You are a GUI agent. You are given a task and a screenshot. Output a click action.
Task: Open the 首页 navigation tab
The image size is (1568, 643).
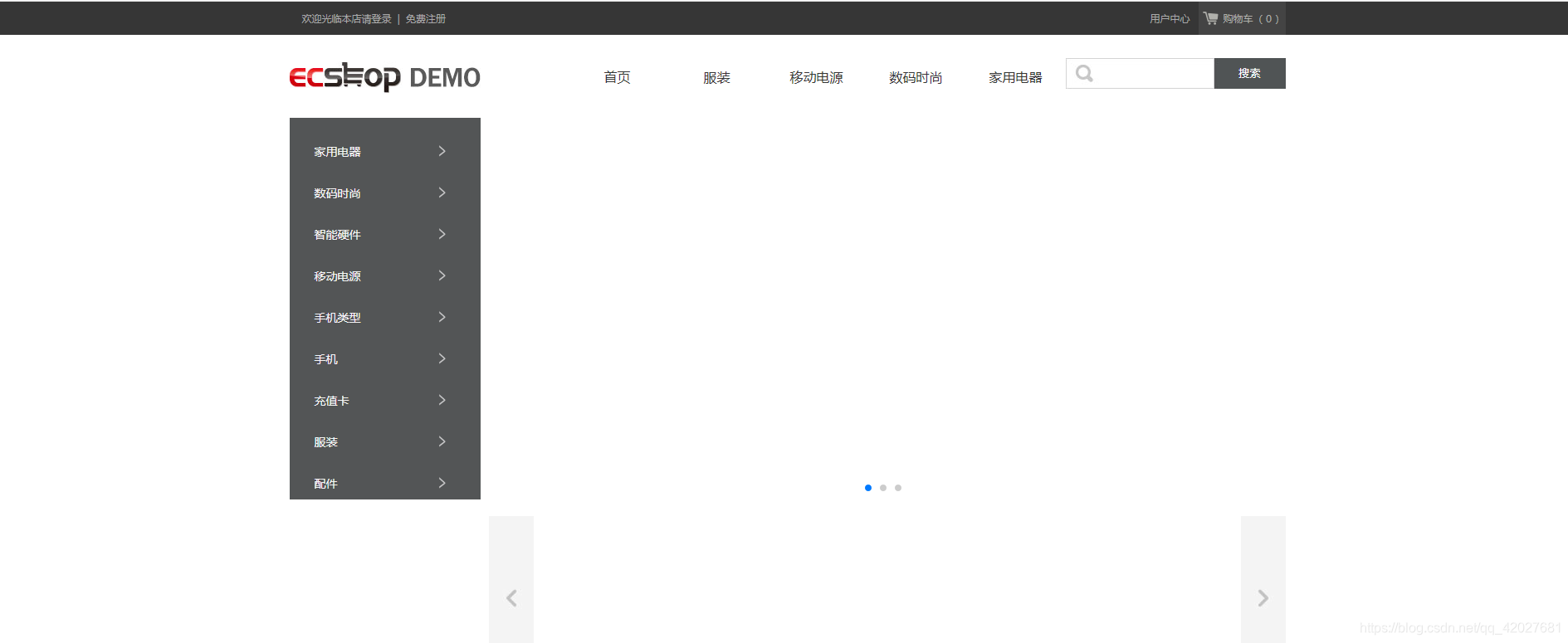[x=617, y=77]
